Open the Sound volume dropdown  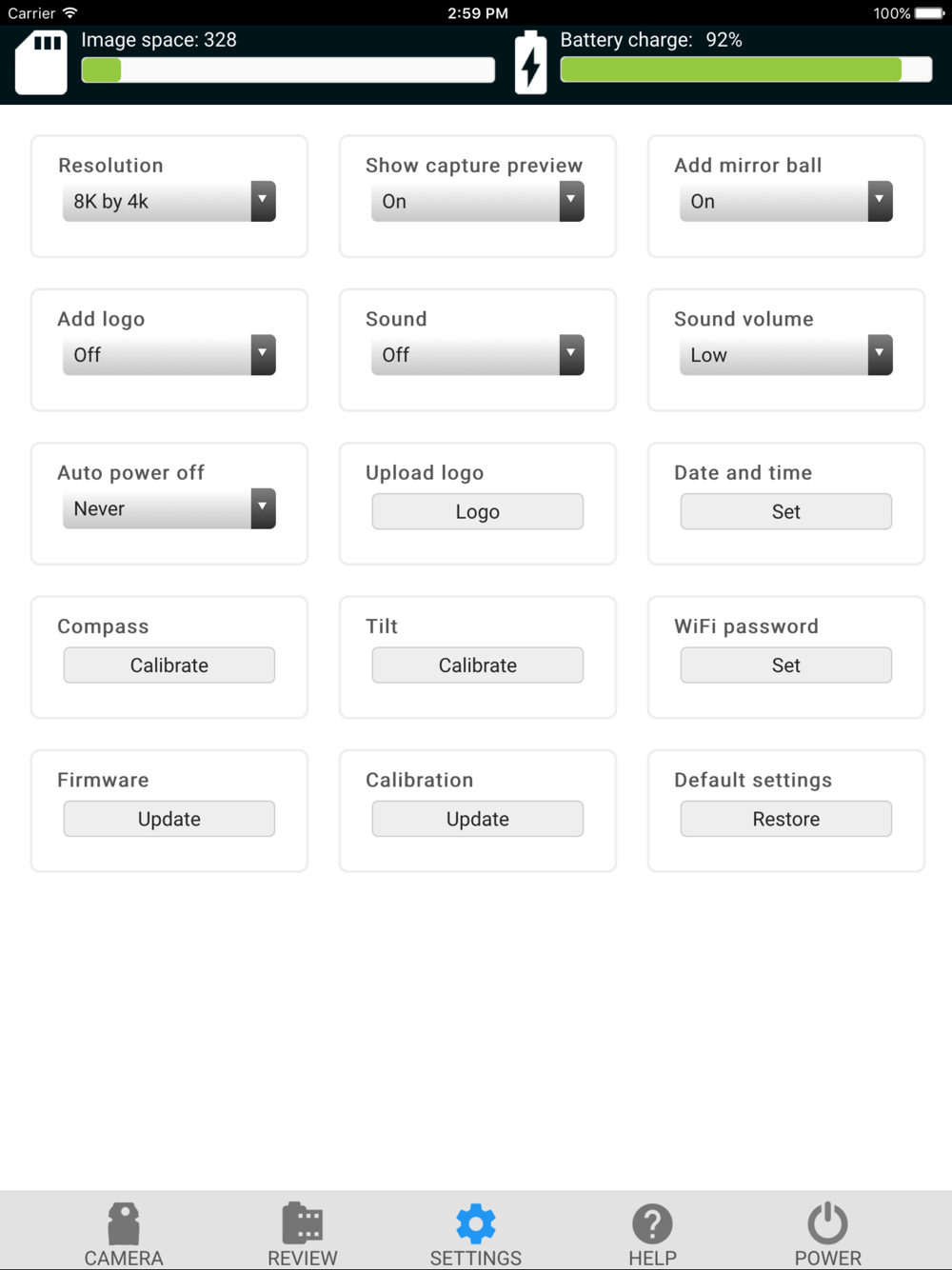tap(785, 355)
